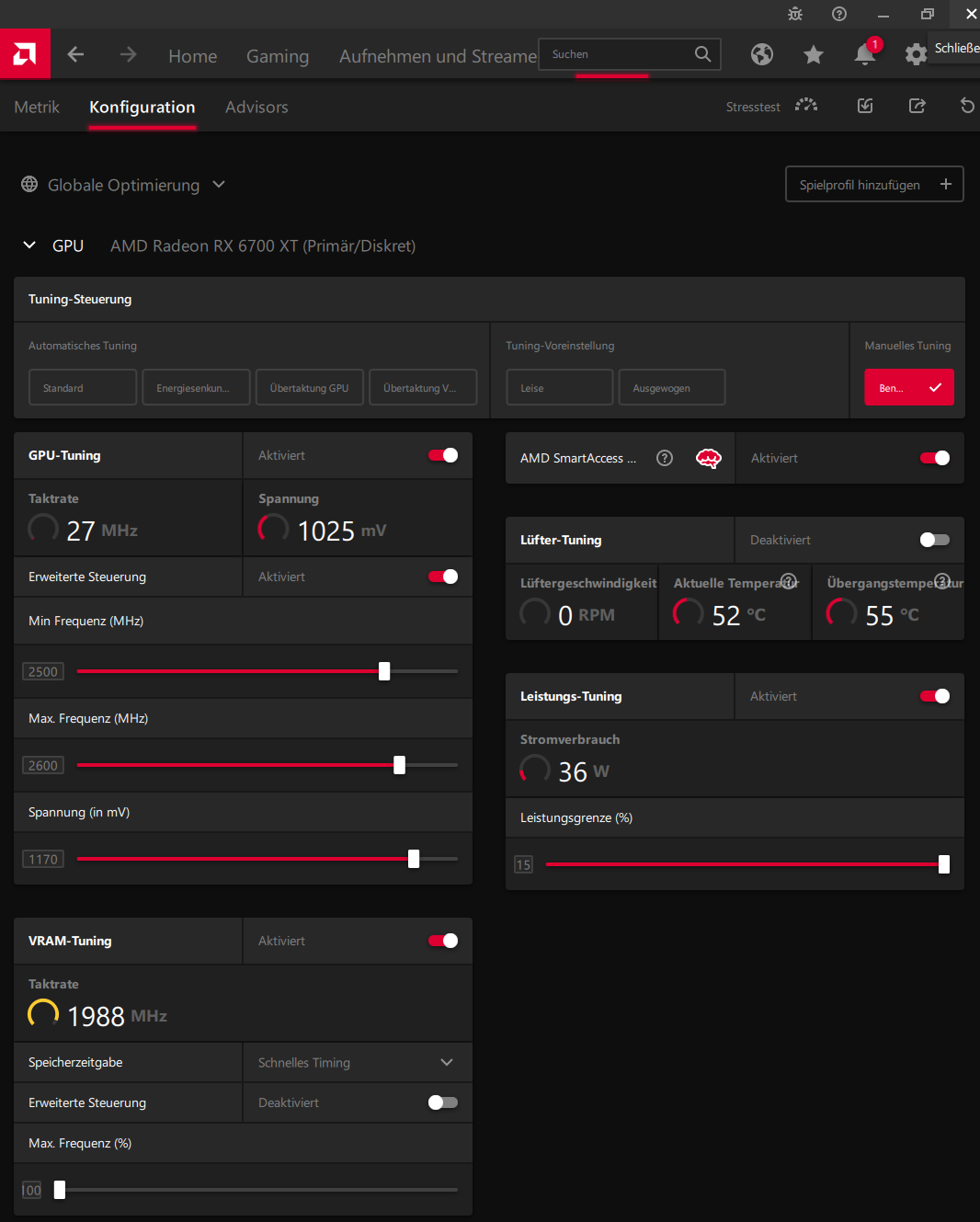Click Spielprofil hinzufügen button
This screenshot has width=980, height=1222.
coord(874,184)
